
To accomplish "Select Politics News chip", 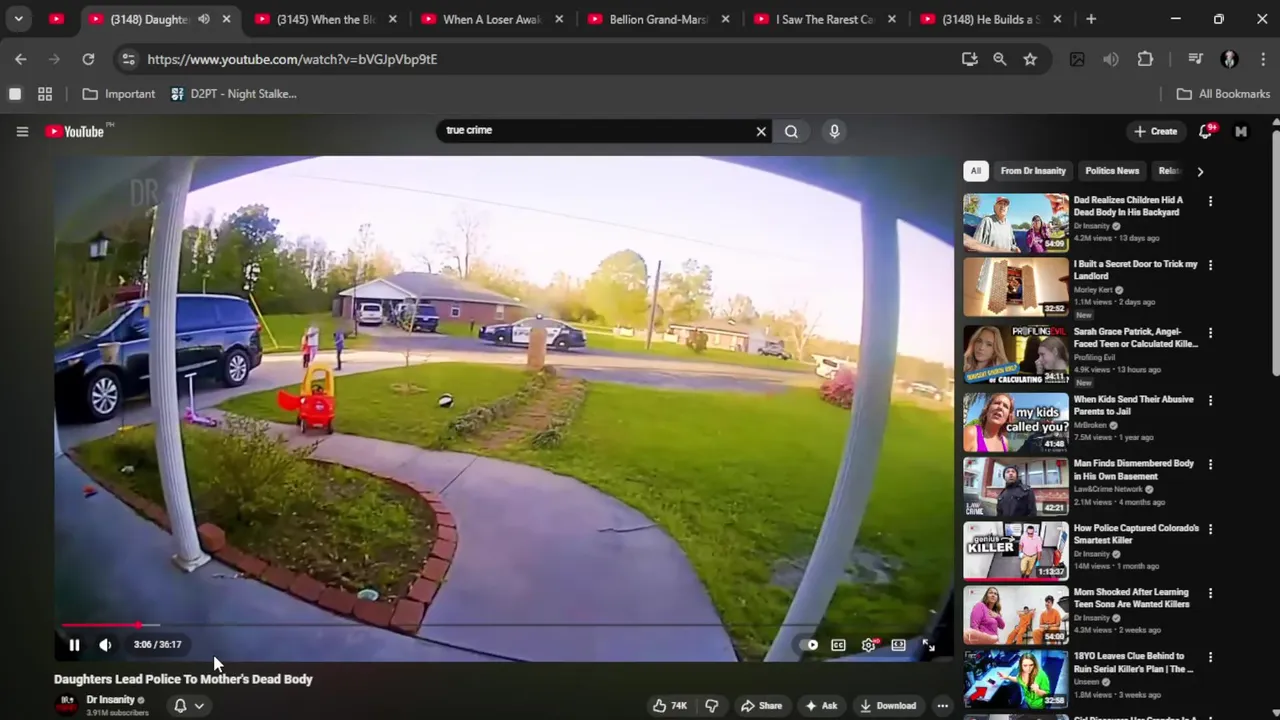I will pyautogui.click(x=1112, y=171).
